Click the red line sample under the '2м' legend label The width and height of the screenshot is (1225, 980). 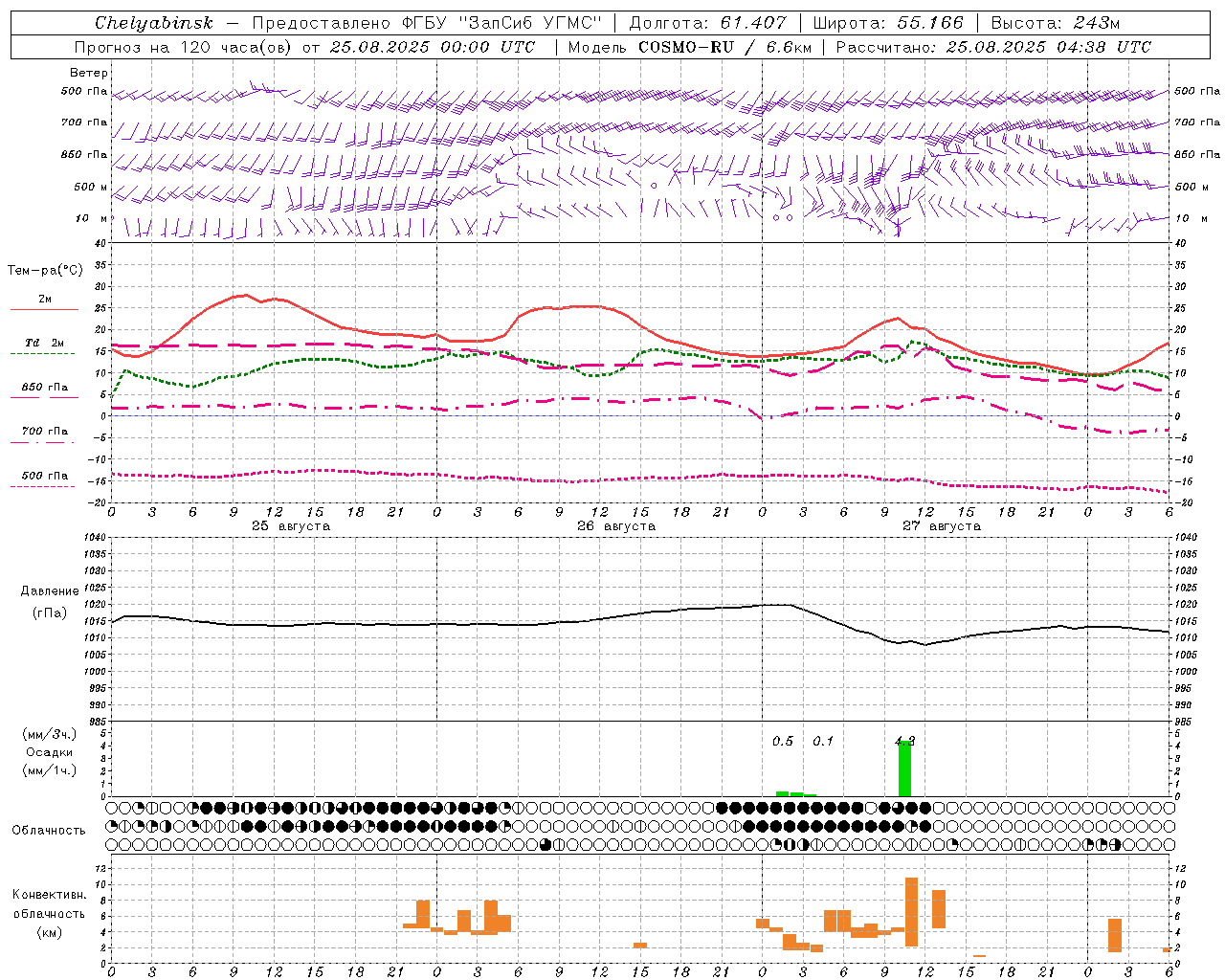(x=44, y=310)
